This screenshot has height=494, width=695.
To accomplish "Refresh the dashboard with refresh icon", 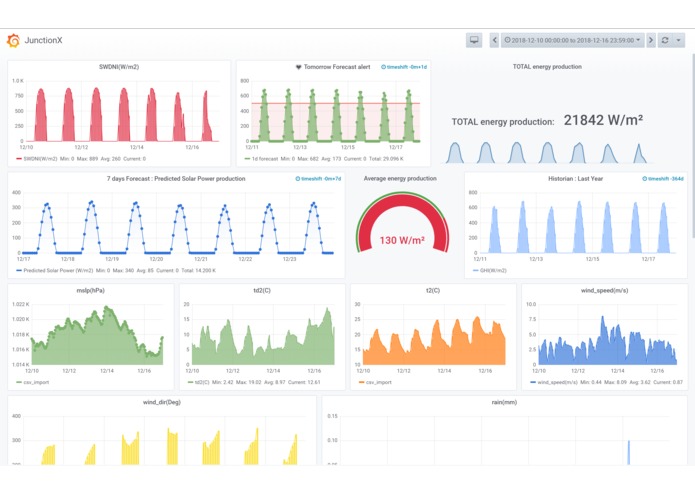I will pos(665,40).
